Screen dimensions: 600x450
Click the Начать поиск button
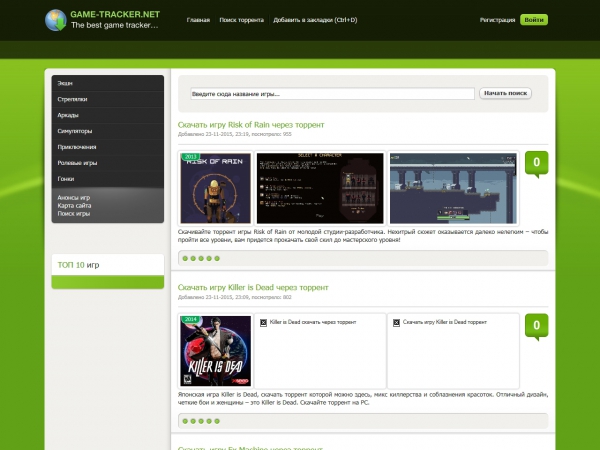tap(505, 93)
